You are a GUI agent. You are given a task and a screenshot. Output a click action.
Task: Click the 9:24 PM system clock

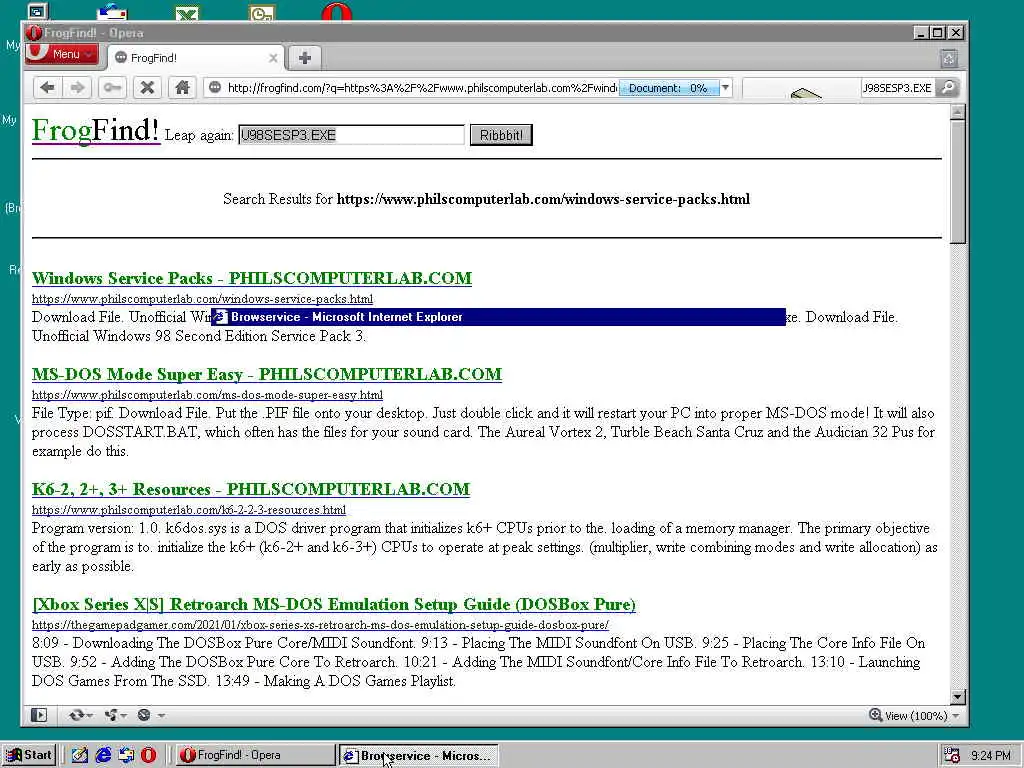point(990,756)
